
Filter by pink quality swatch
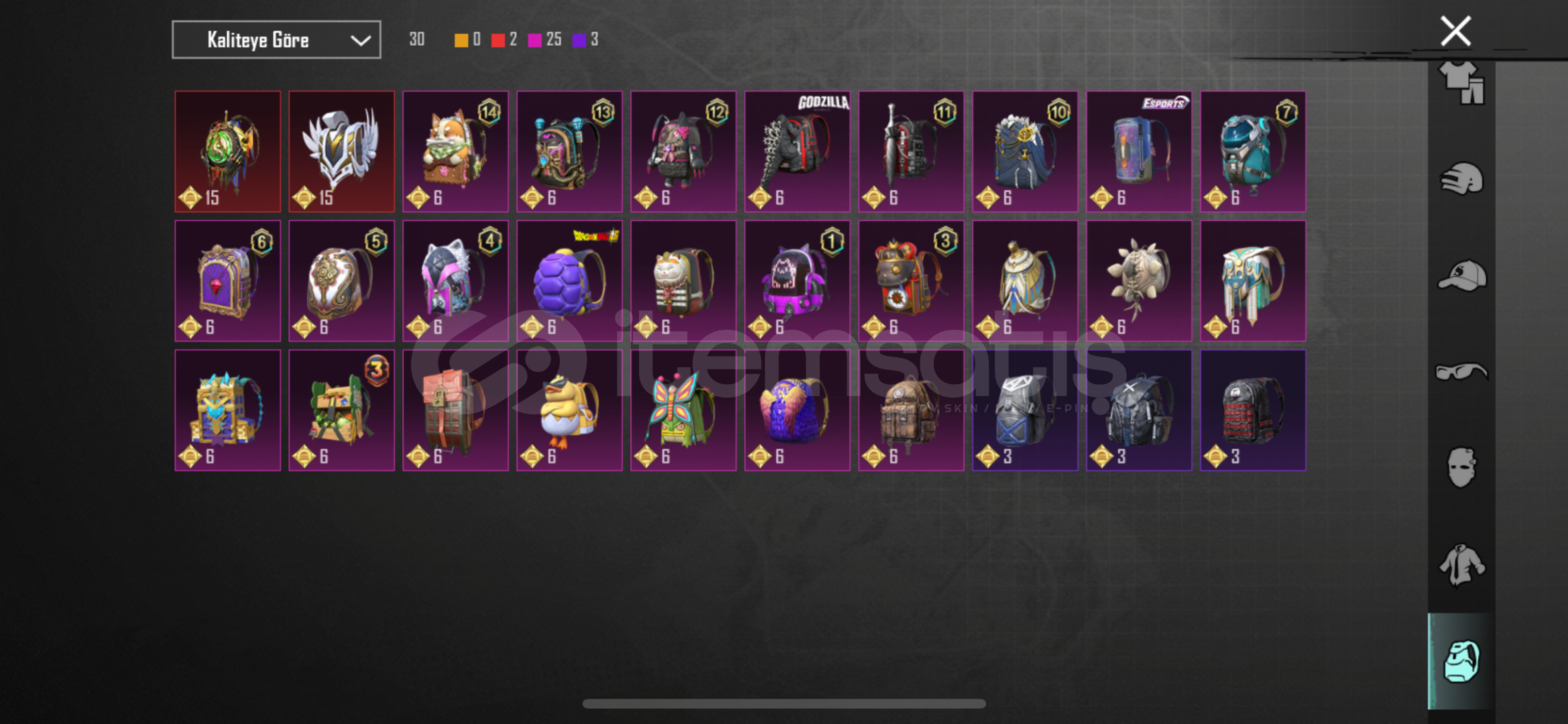[x=534, y=40]
